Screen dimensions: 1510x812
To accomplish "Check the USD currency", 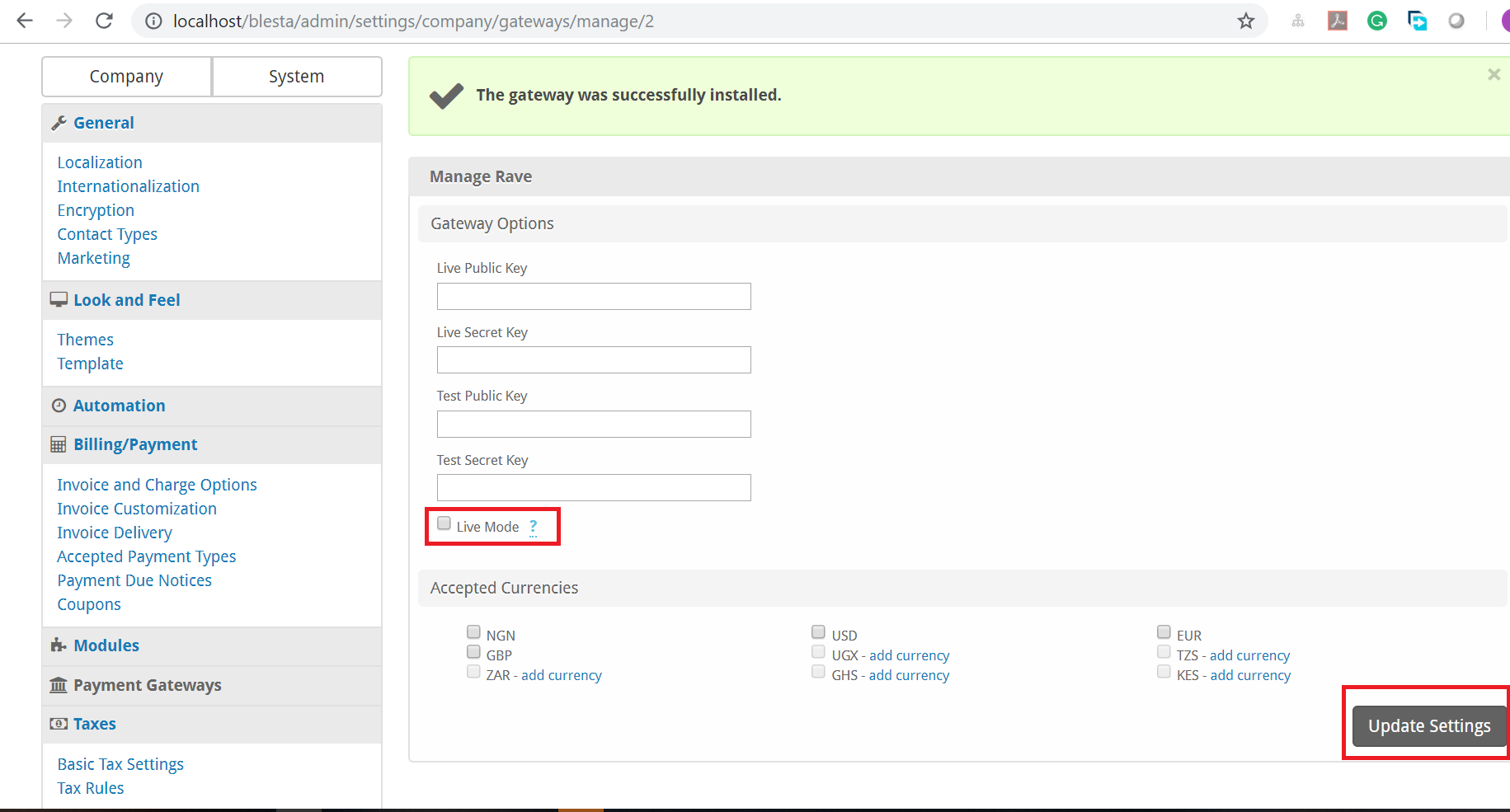I will click(x=818, y=632).
